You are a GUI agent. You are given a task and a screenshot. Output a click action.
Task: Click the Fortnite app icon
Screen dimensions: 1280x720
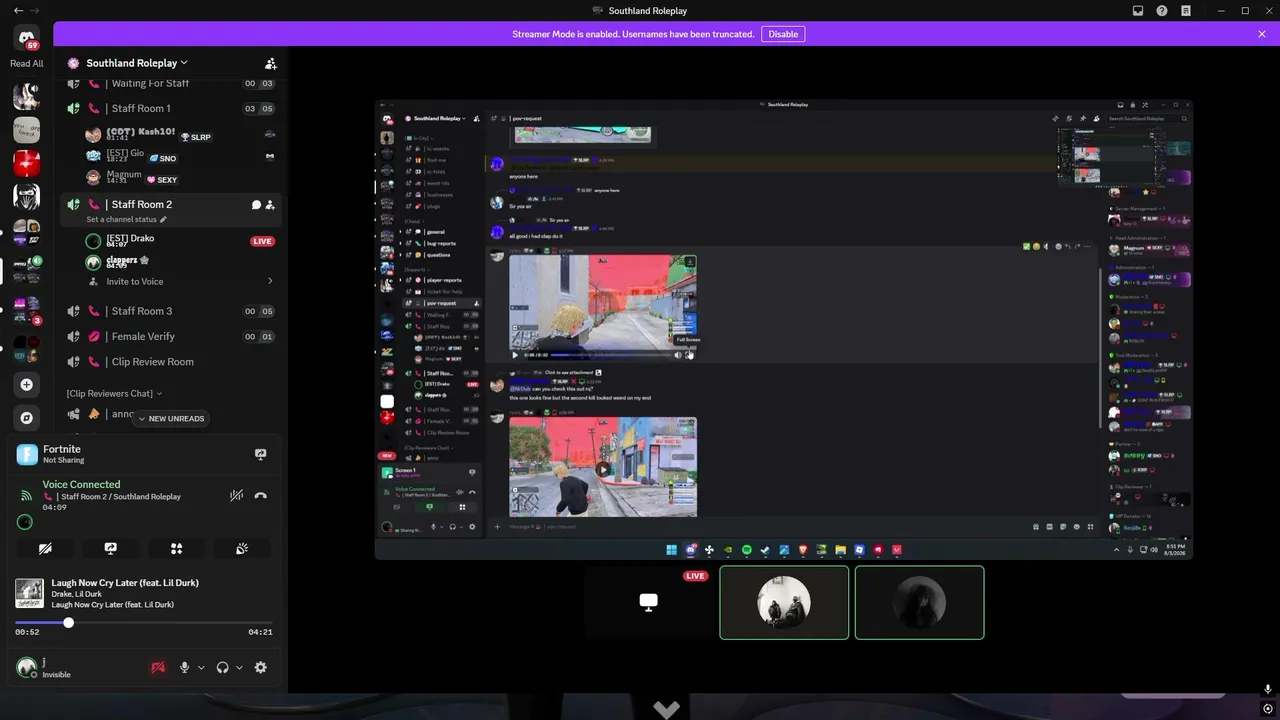[x=27, y=454]
